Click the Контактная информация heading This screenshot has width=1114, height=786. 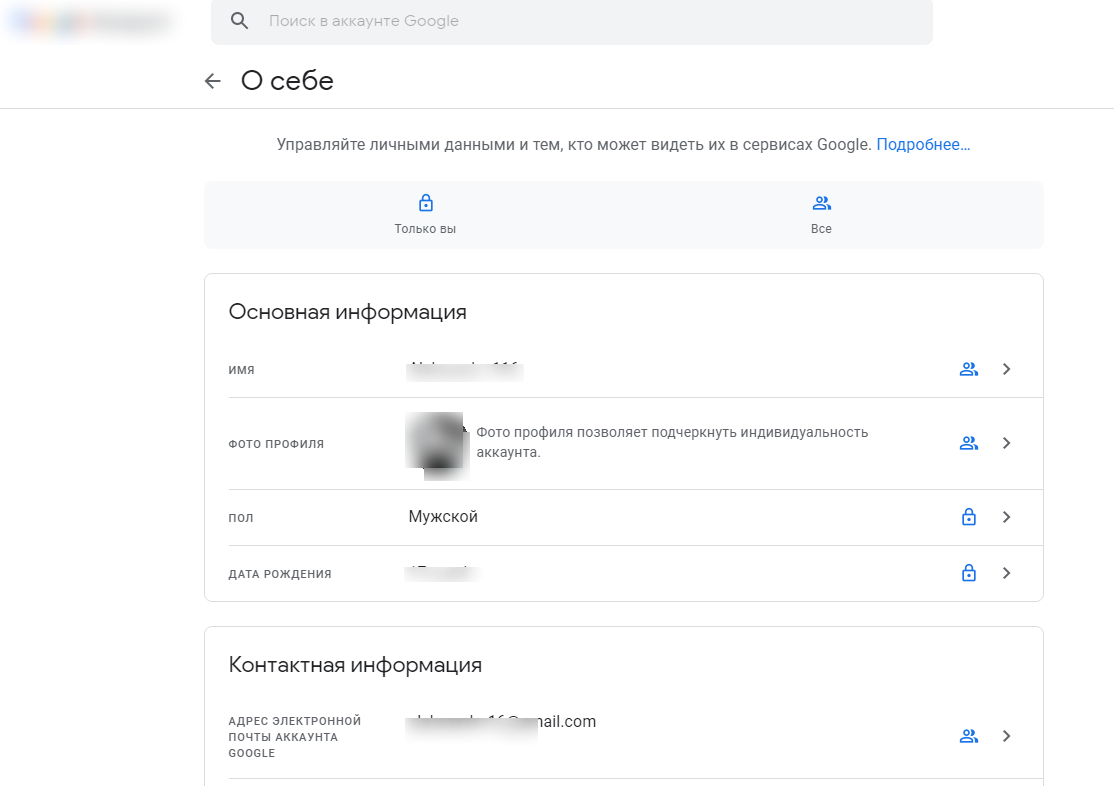[355, 665]
